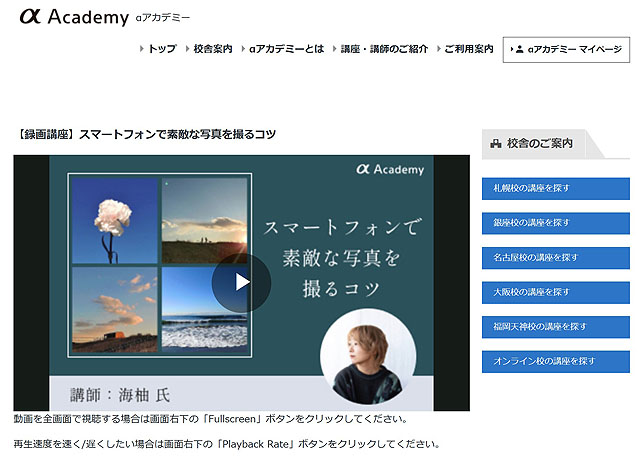The image size is (640, 459).
Task: Open the ご利用案内 menu item
Action: (468, 49)
